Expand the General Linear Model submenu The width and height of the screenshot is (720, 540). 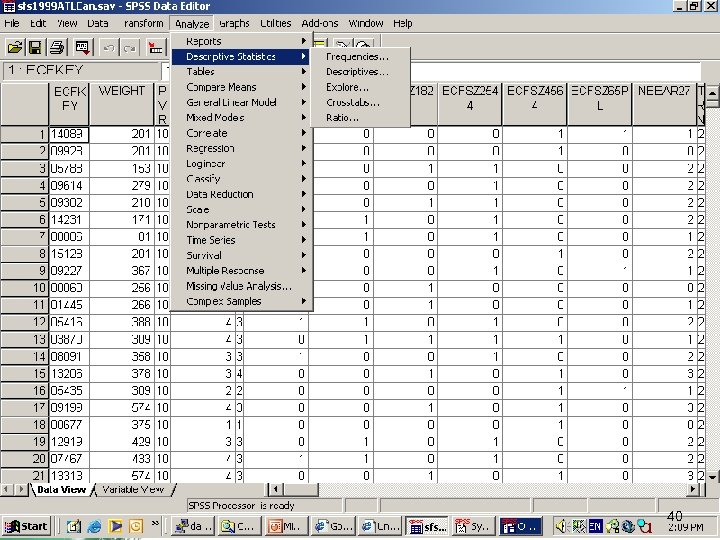[242, 102]
